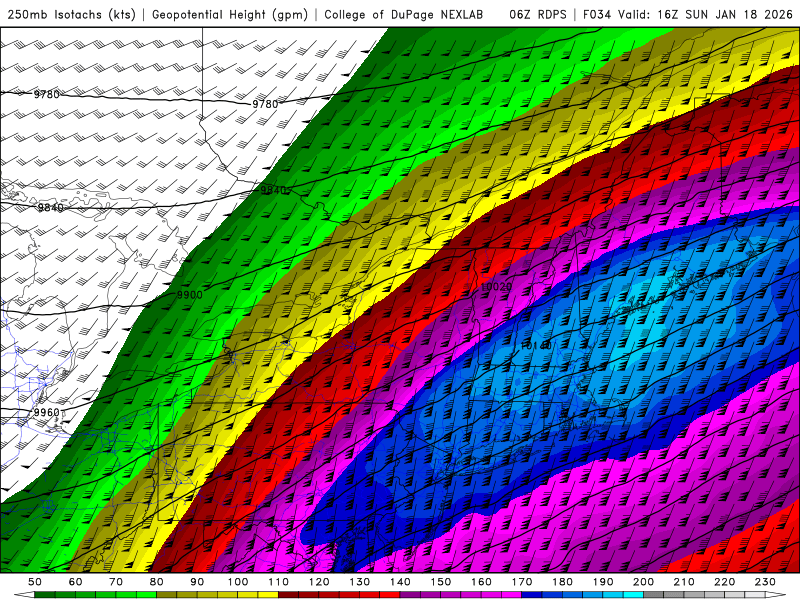
Task: Click the 9840 contour label near the green band
Action: tap(273, 190)
